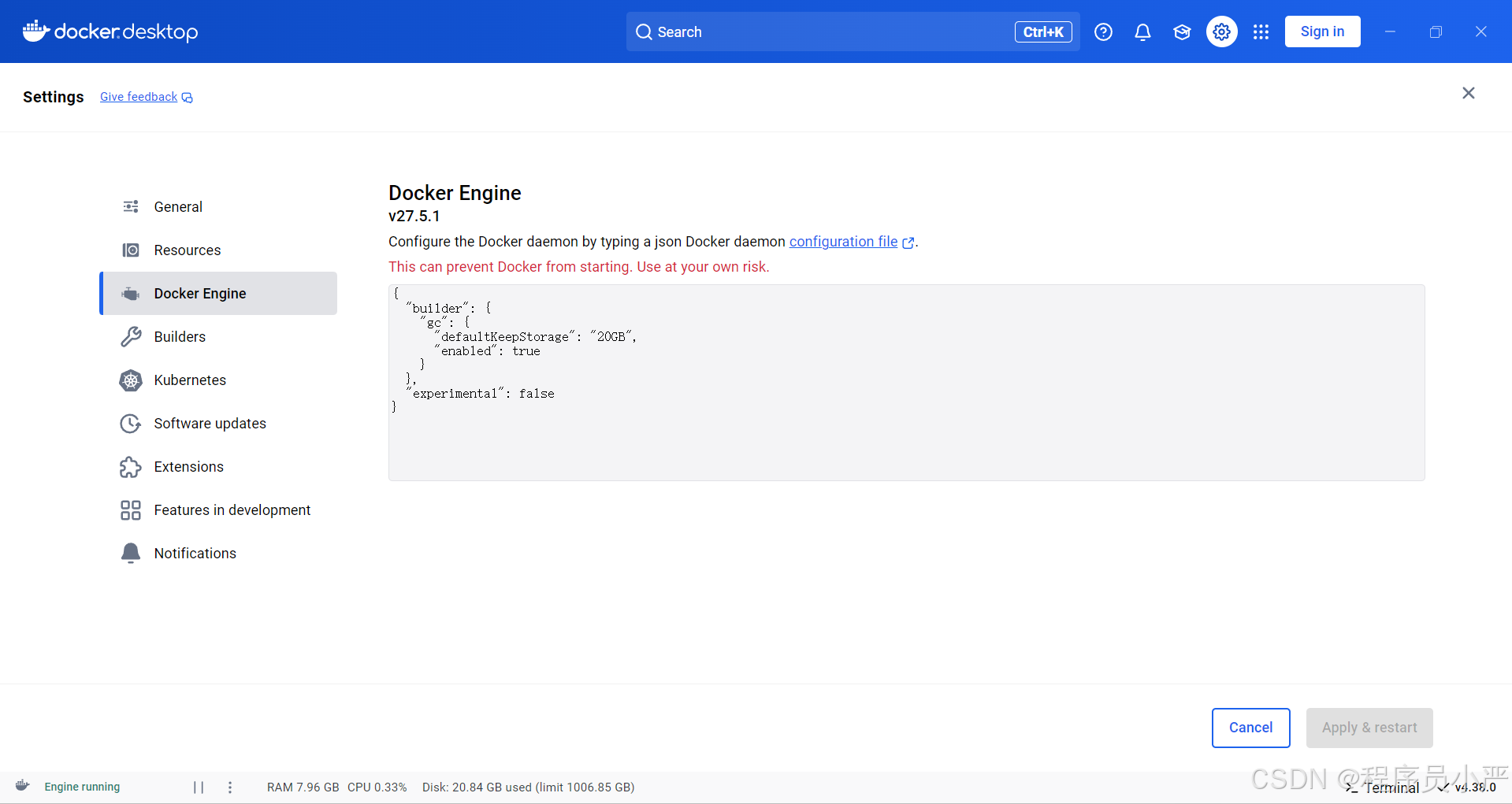Open the configuration file link
The height and width of the screenshot is (804, 1512).
click(843, 242)
